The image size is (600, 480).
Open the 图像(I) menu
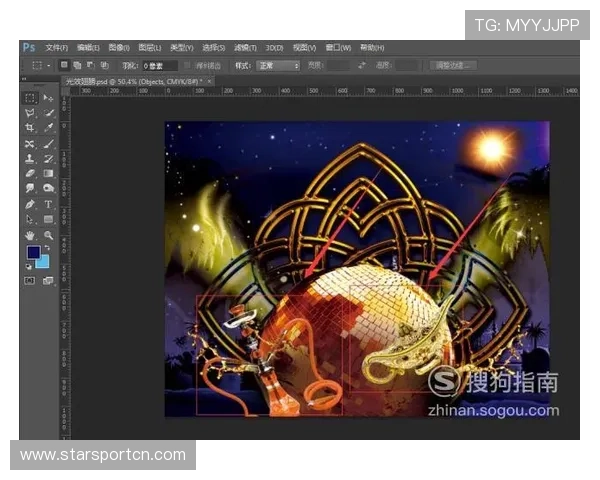(119, 48)
